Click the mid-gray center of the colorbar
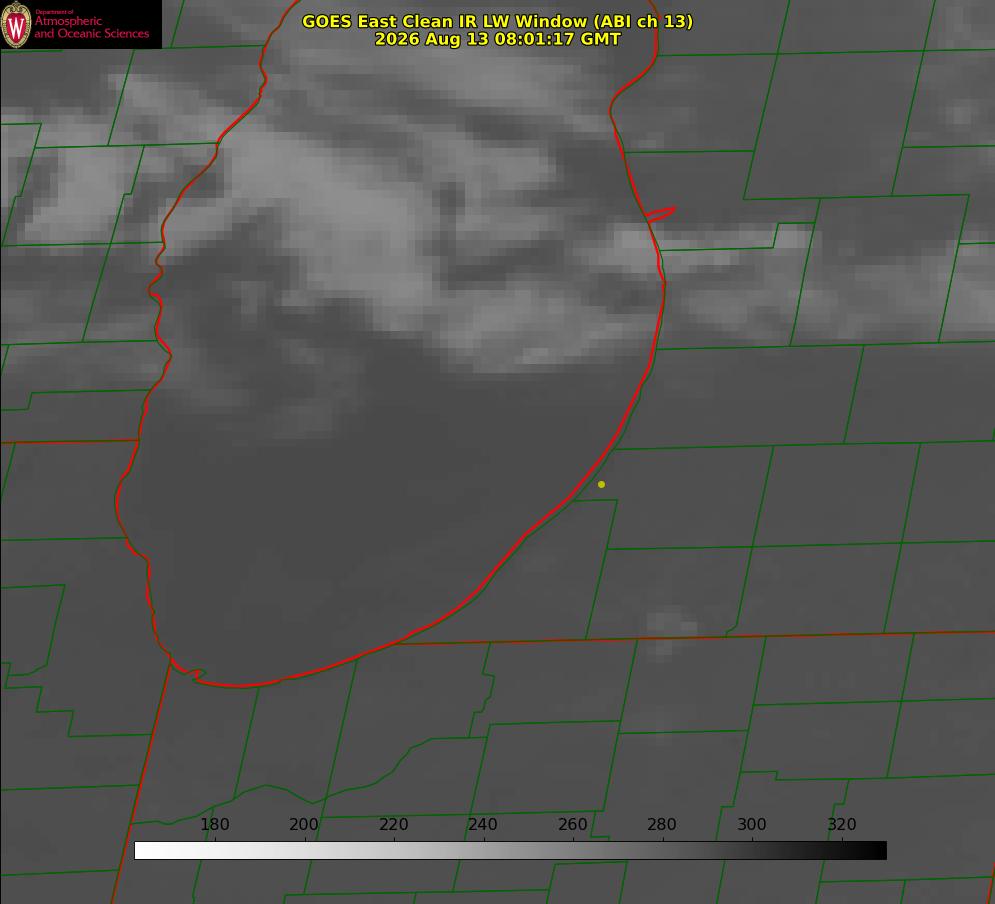995x904 pixels. pyautogui.click(x=510, y=850)
